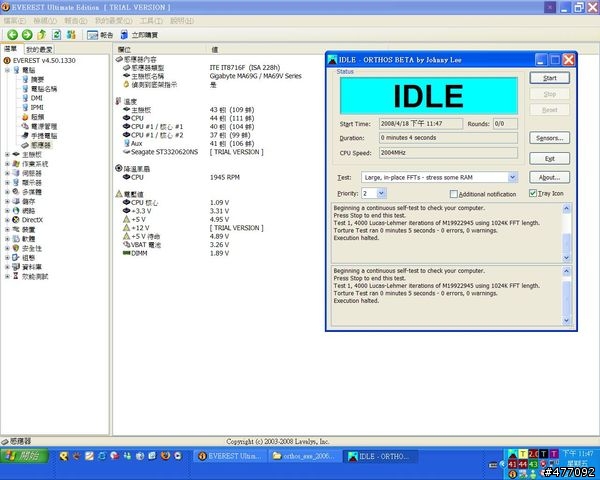600x480 pixels.
Task: Click the Benchmark hourglass icon in tree
Action: (x=16, y=276)
